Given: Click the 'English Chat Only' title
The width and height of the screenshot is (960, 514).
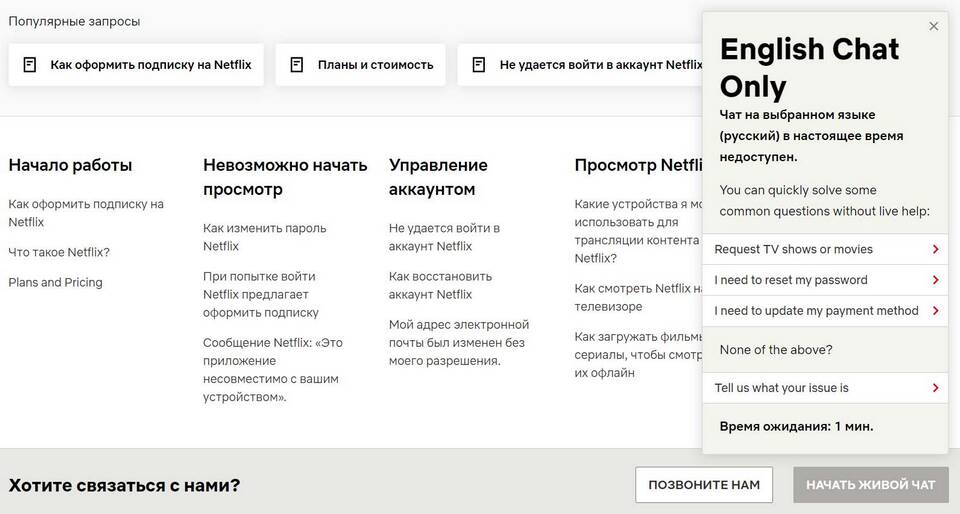Looking at the screenshot, I should [x=809, y=67].
